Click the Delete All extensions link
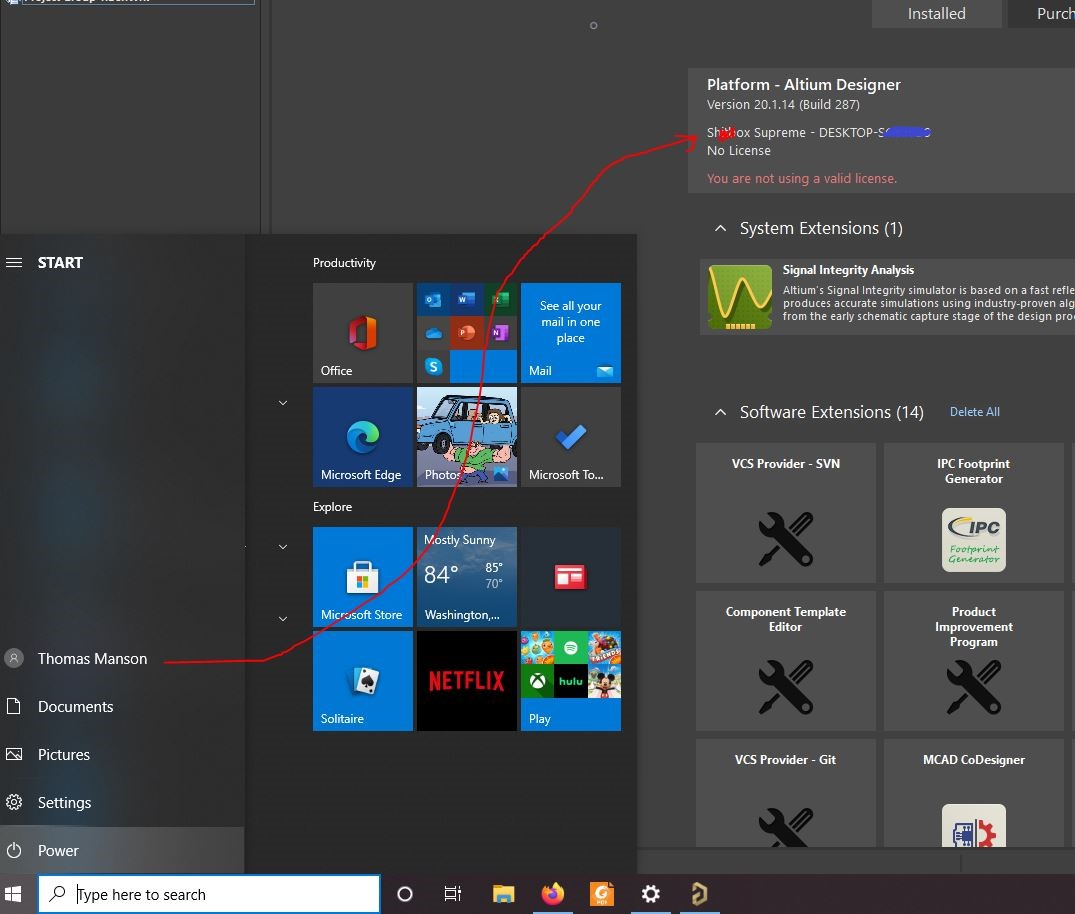The width and height of the screenshot is (1075, 914). point(974,411)
